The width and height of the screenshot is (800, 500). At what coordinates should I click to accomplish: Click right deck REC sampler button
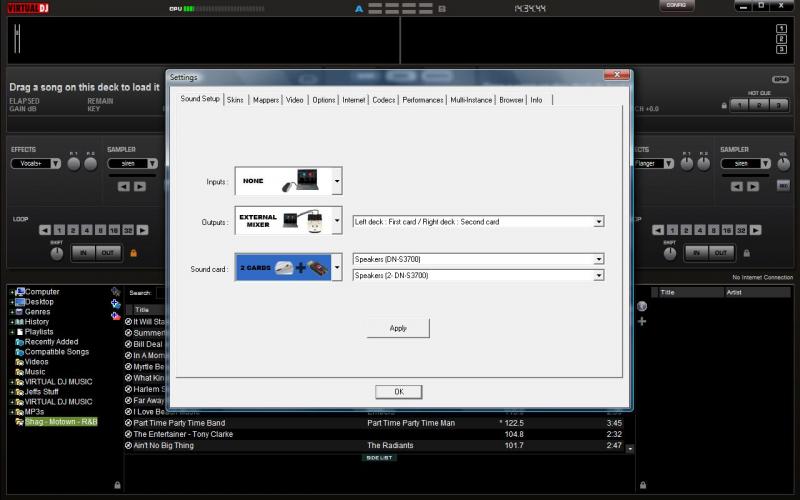coord(783,186)
